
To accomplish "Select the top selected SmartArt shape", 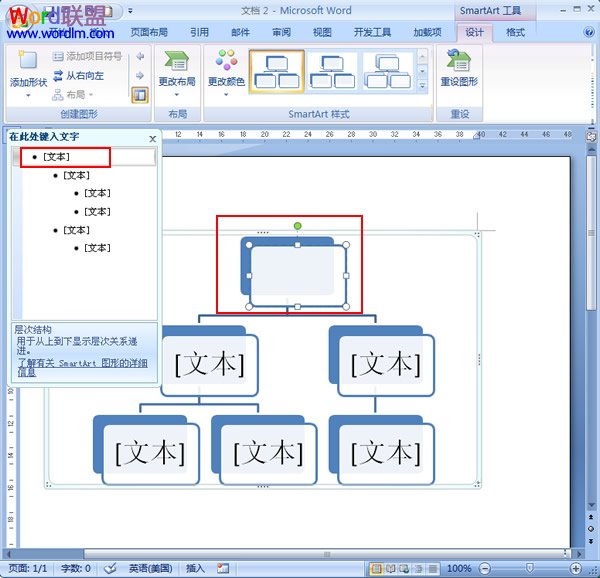I will click(298, 275).
